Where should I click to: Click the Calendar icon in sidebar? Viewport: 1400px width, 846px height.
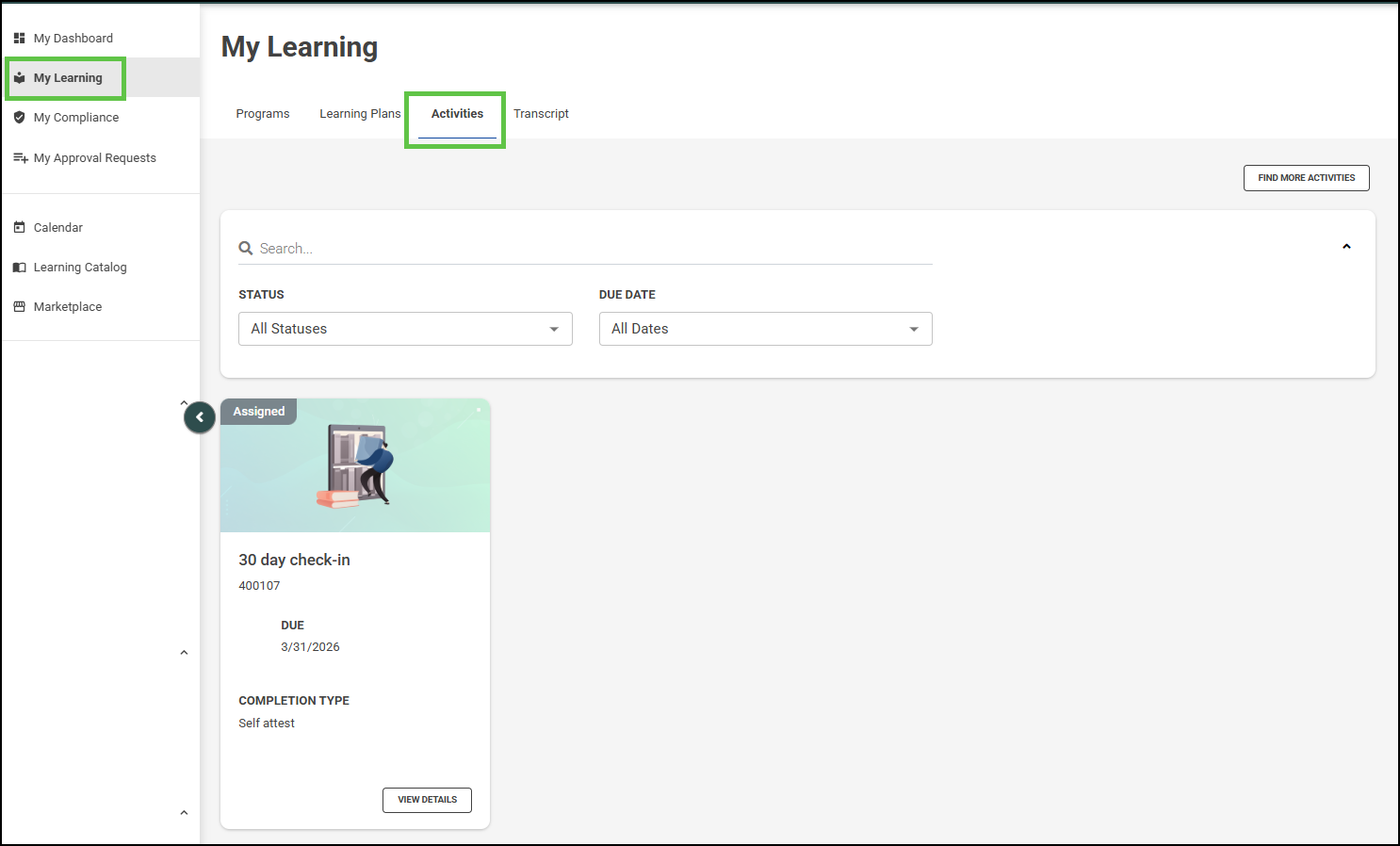point(19,228)
